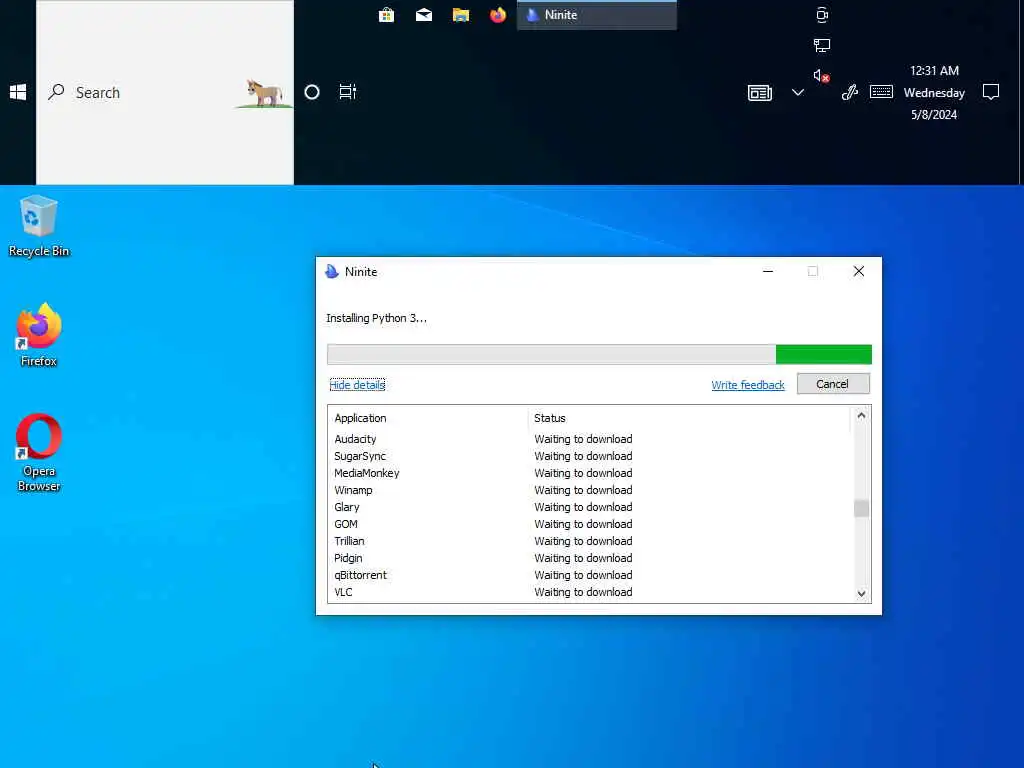Click the status text for VLC

tap(583, 592)
